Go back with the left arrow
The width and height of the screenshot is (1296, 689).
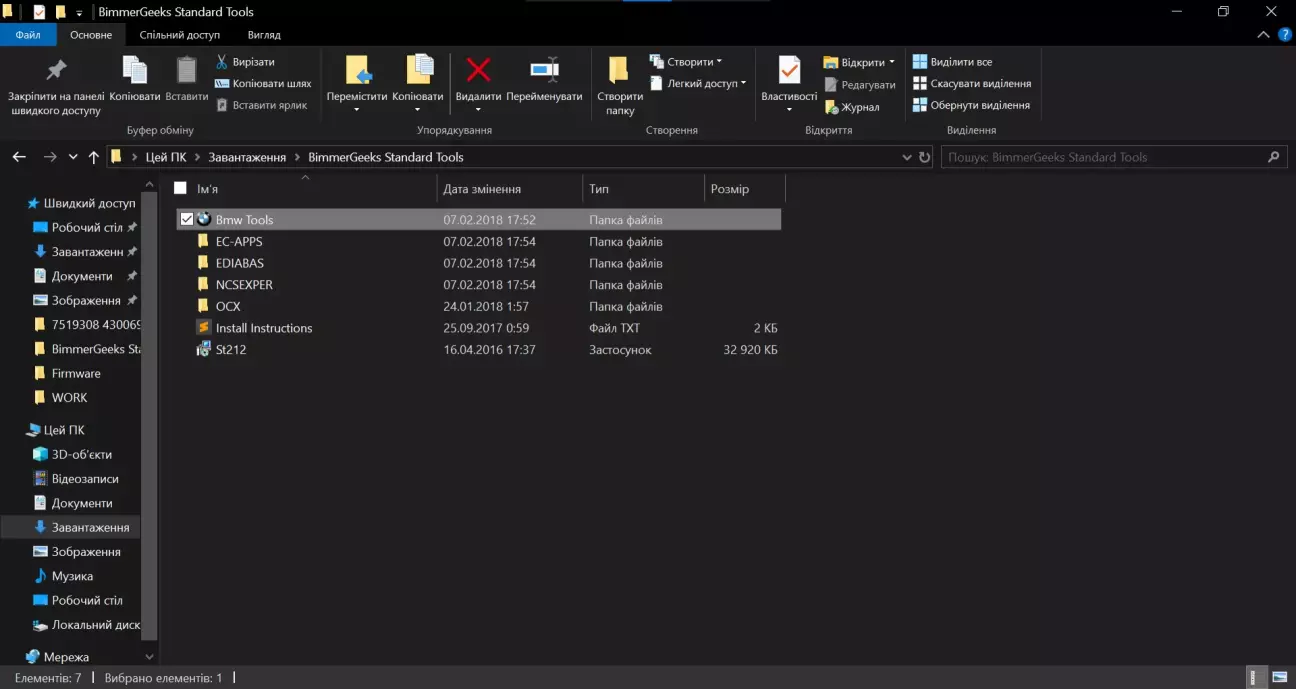tap(19, 157)
